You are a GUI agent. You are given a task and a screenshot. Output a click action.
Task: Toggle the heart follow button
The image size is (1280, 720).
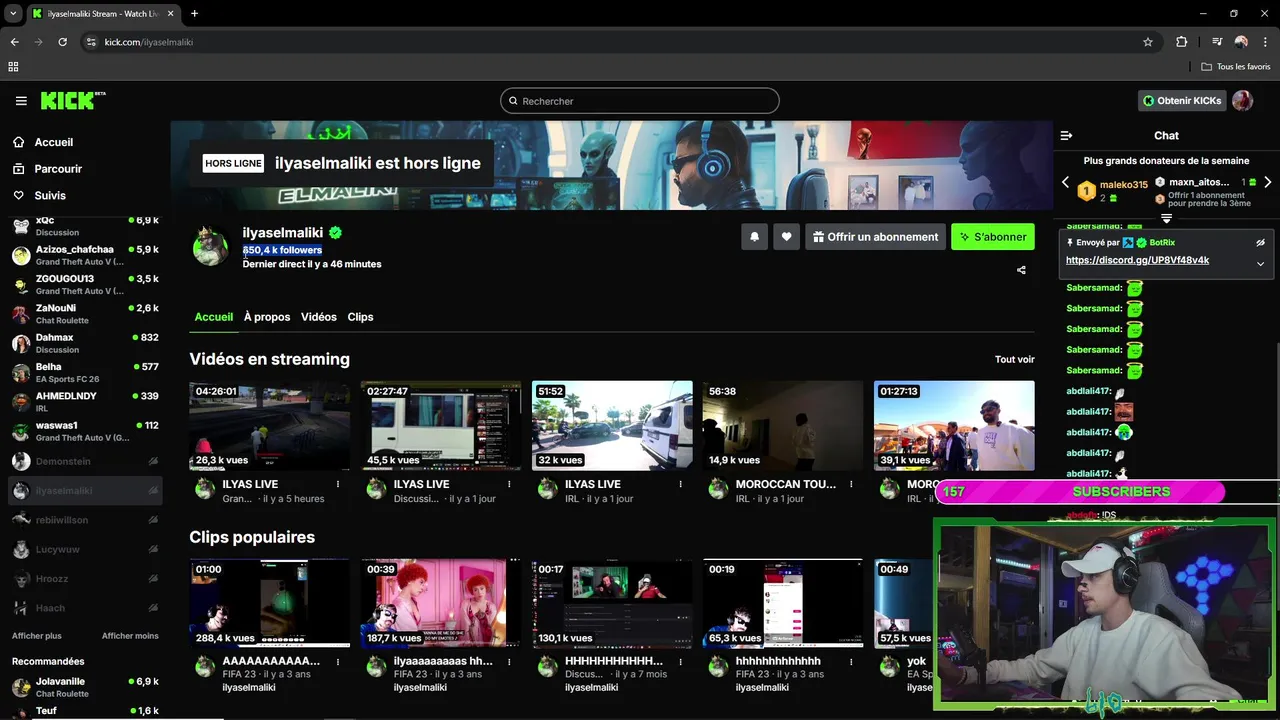coord(786,237)
